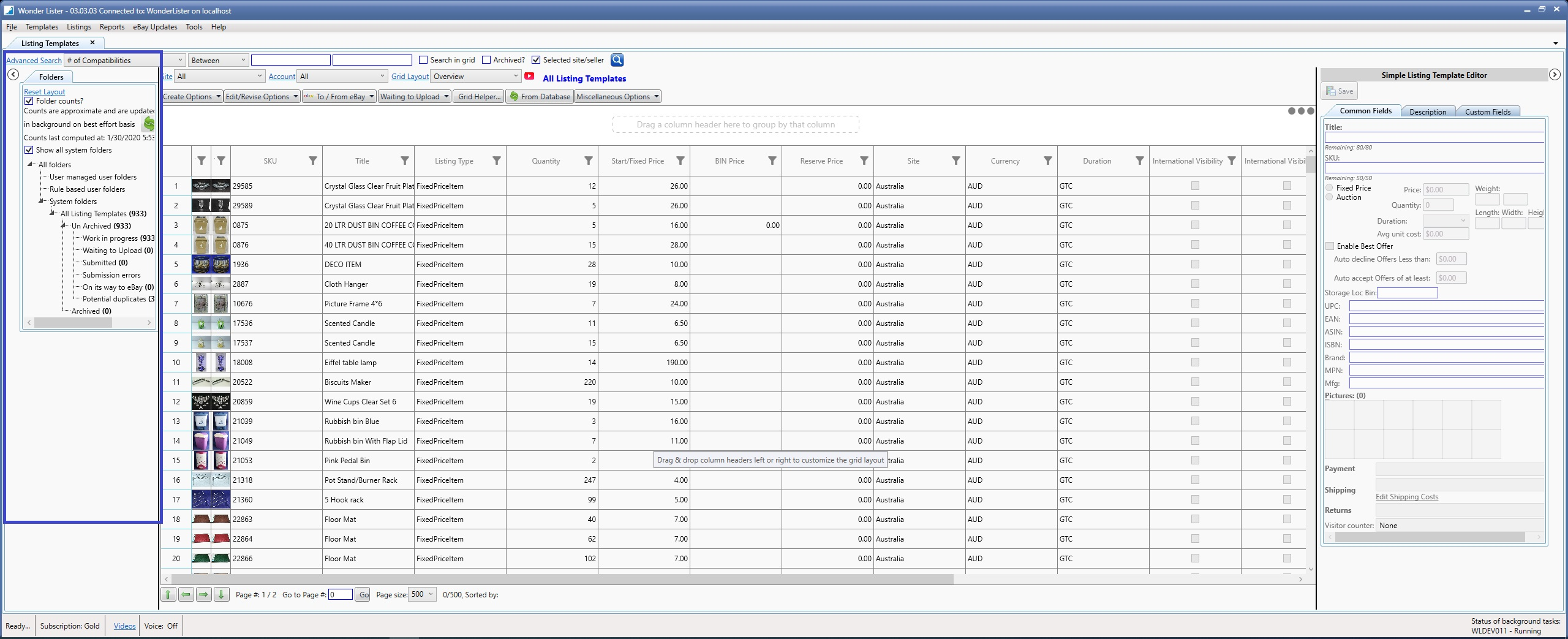Go to next page with right arrow

pos(204,594)
